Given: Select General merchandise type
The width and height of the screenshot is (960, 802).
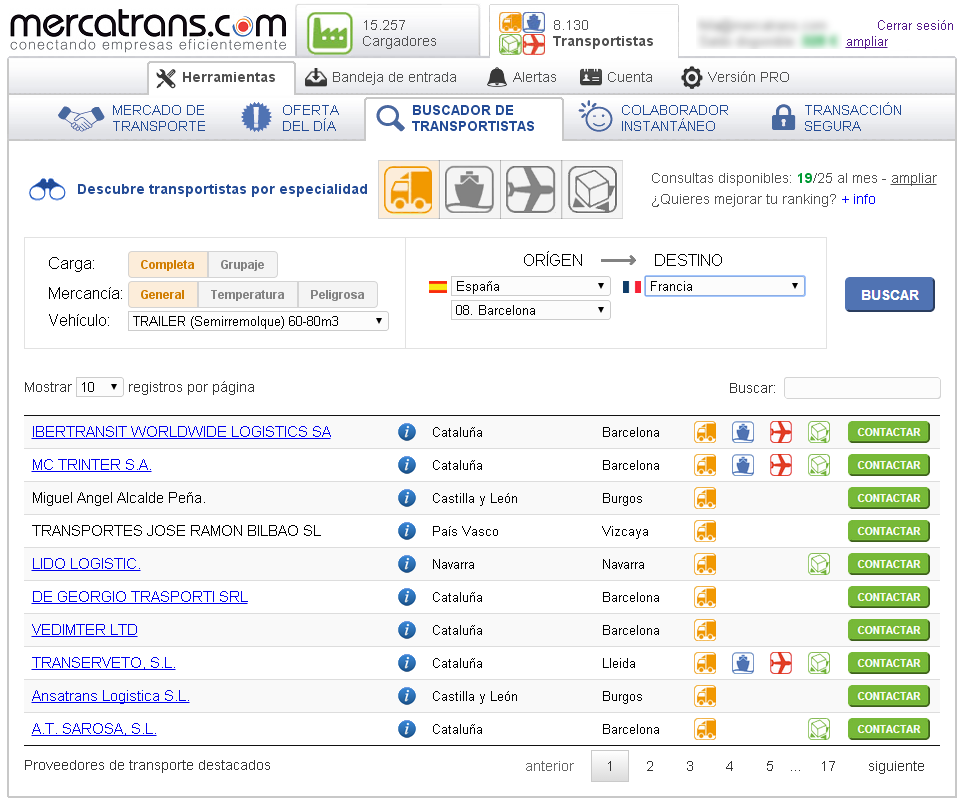Looking at the screenshot, I should pyautogui.click(x=163, y=294).
